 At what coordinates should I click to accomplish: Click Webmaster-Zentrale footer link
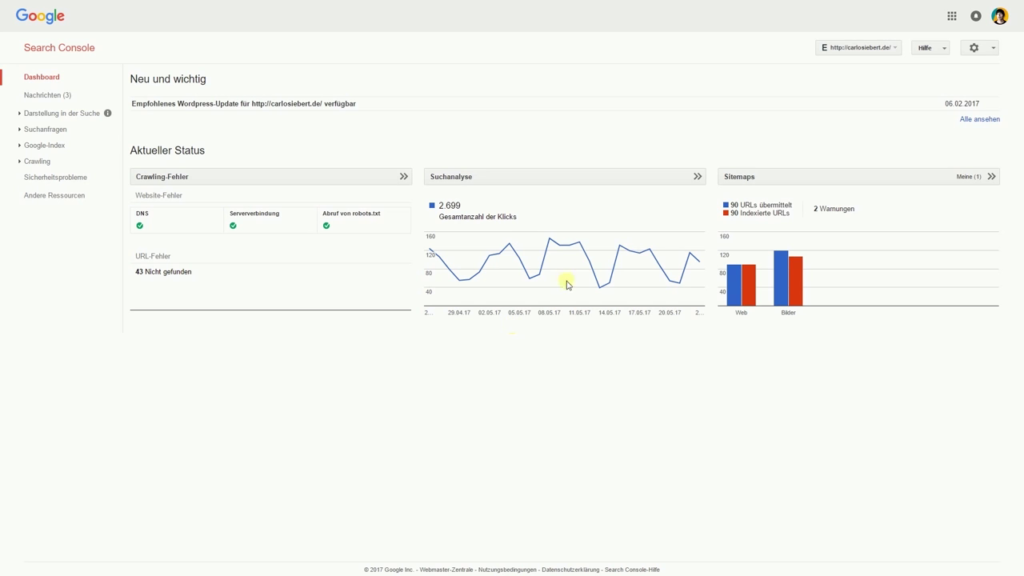pos(446,569)
